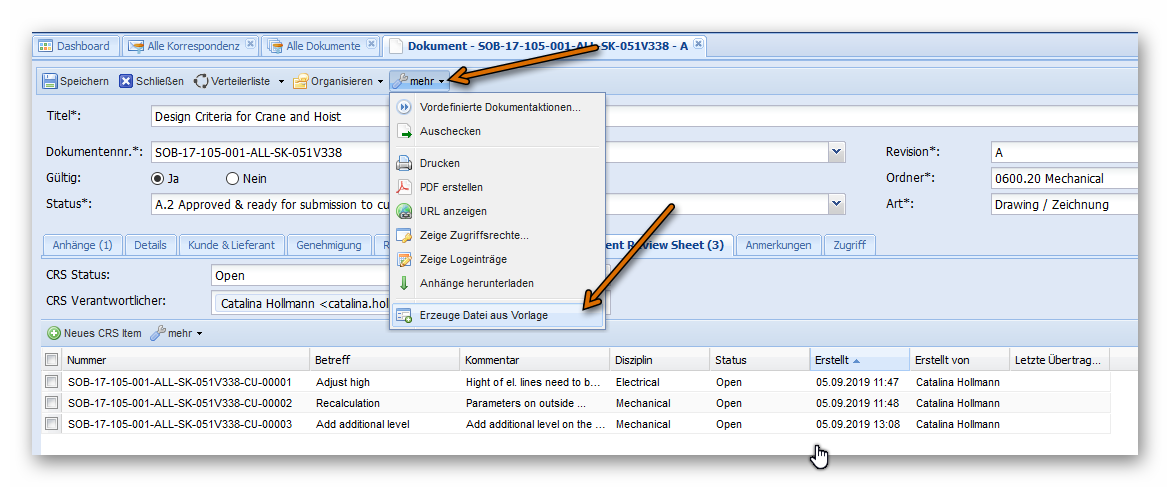Click Anhänge herunterladen download entry
The height and width of the screenshot is (487, 1170).
tap(476, 283)
